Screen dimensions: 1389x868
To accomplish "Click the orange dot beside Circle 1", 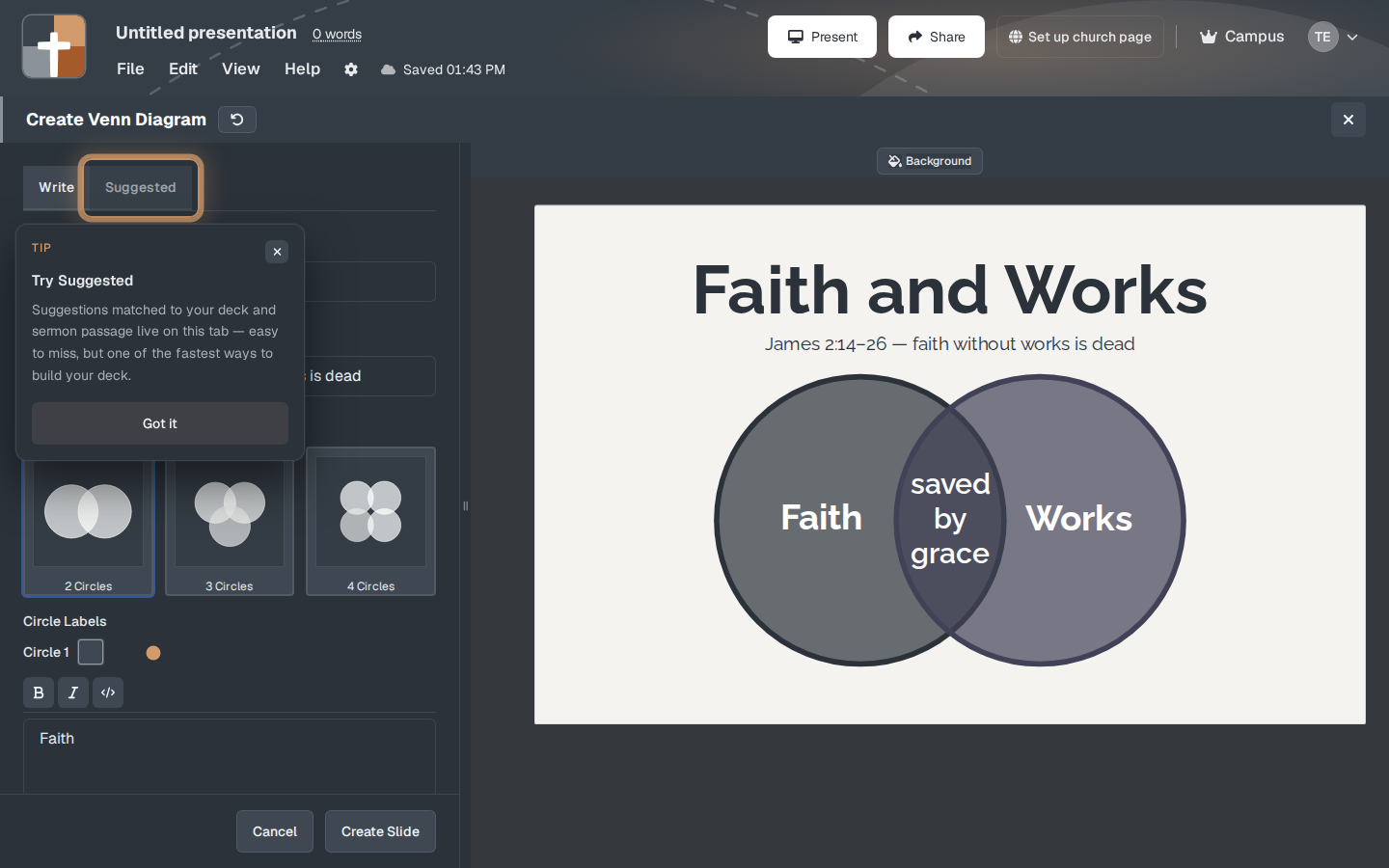I will click(153, 653).
